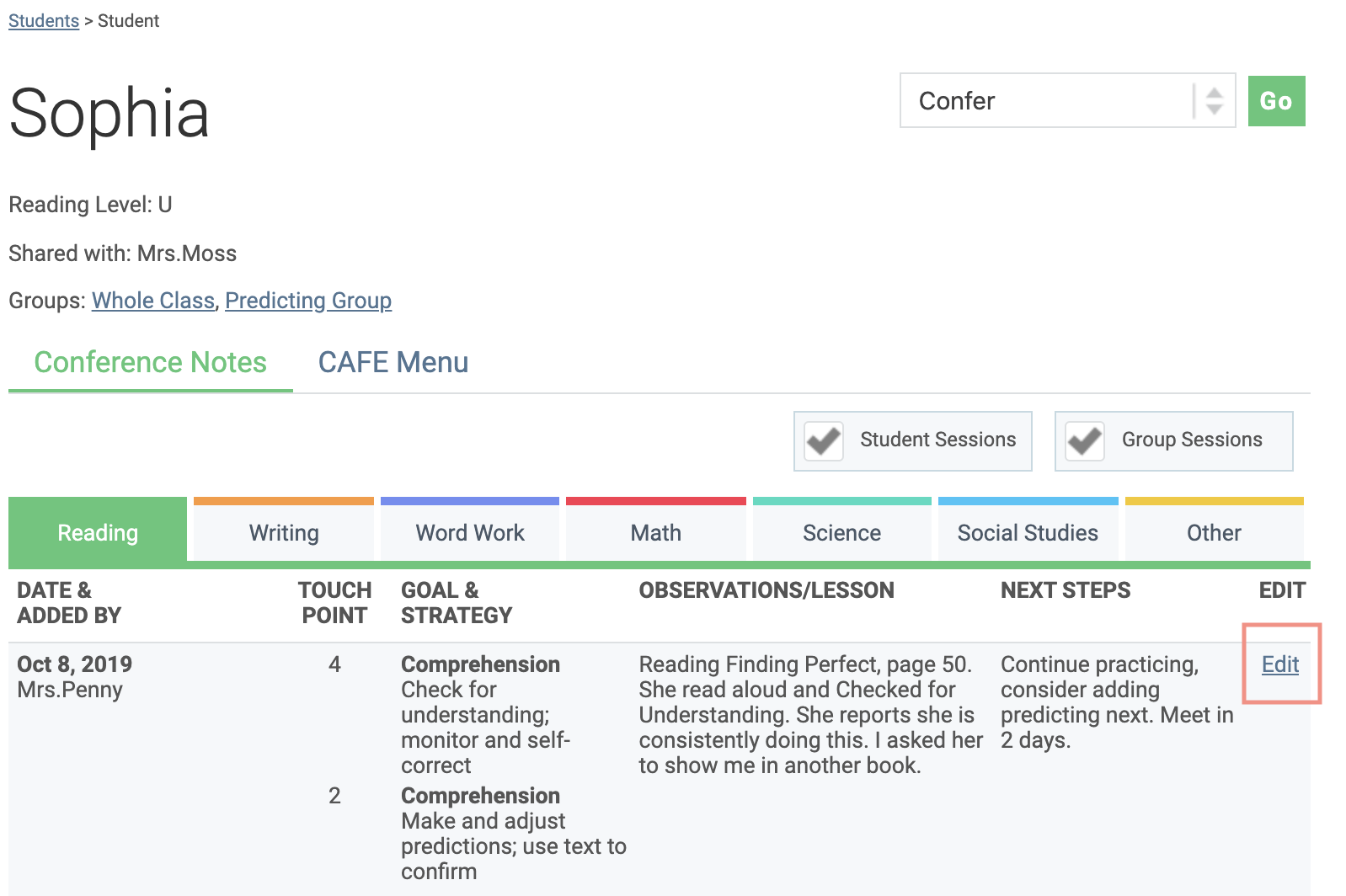
Task: Click the Oct 8, 2019 date entry
Action: coord(75,664)
